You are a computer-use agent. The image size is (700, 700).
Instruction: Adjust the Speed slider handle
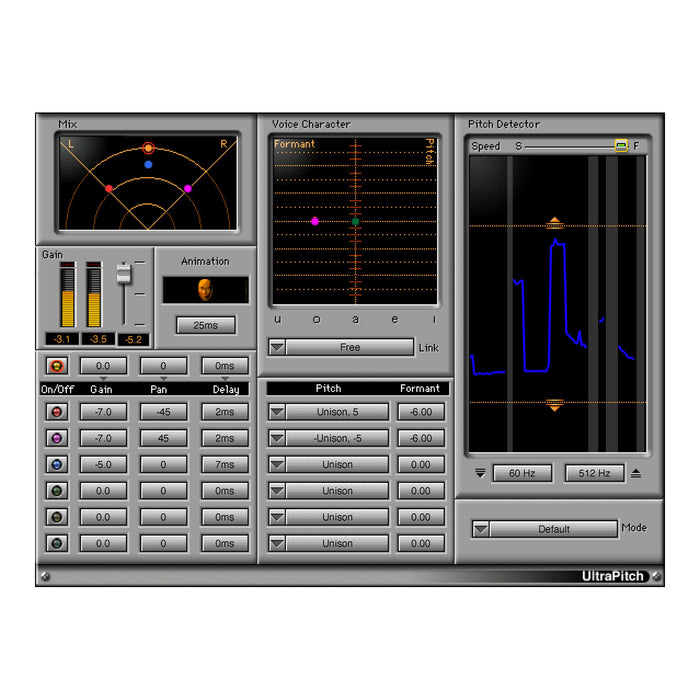(621, 146)
